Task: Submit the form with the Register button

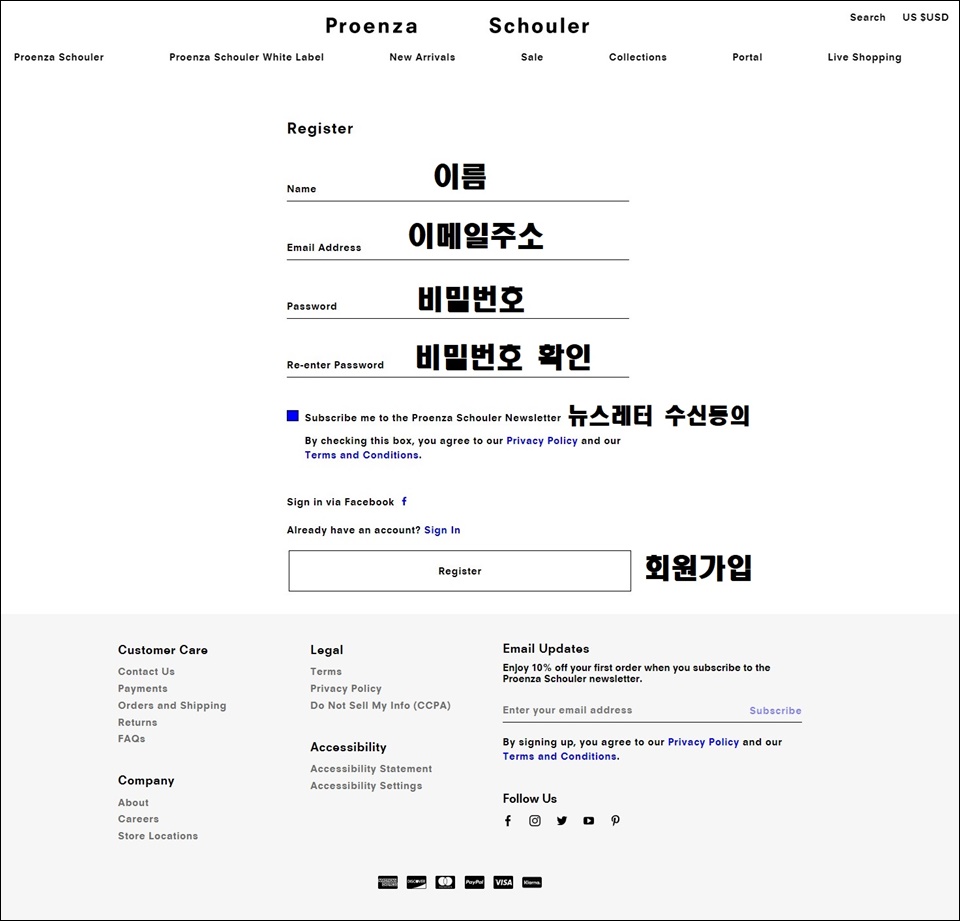Action: tap(460, 571)
